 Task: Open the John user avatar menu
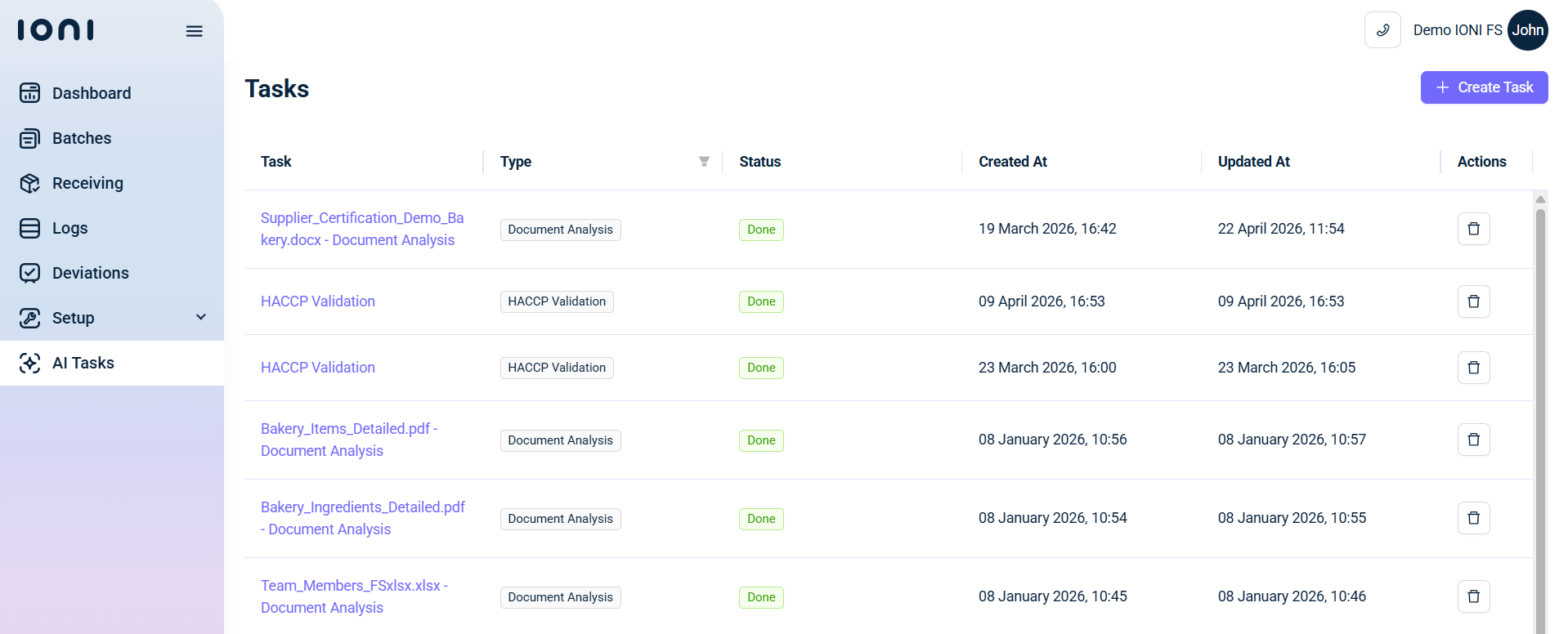coord(1527,30)
